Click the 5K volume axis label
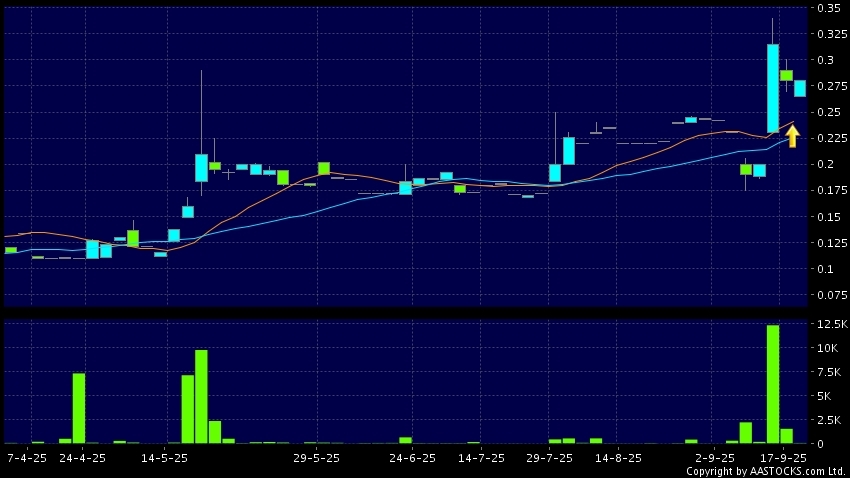The height and width of the screenshot is (478, 850). click(824, 396)
